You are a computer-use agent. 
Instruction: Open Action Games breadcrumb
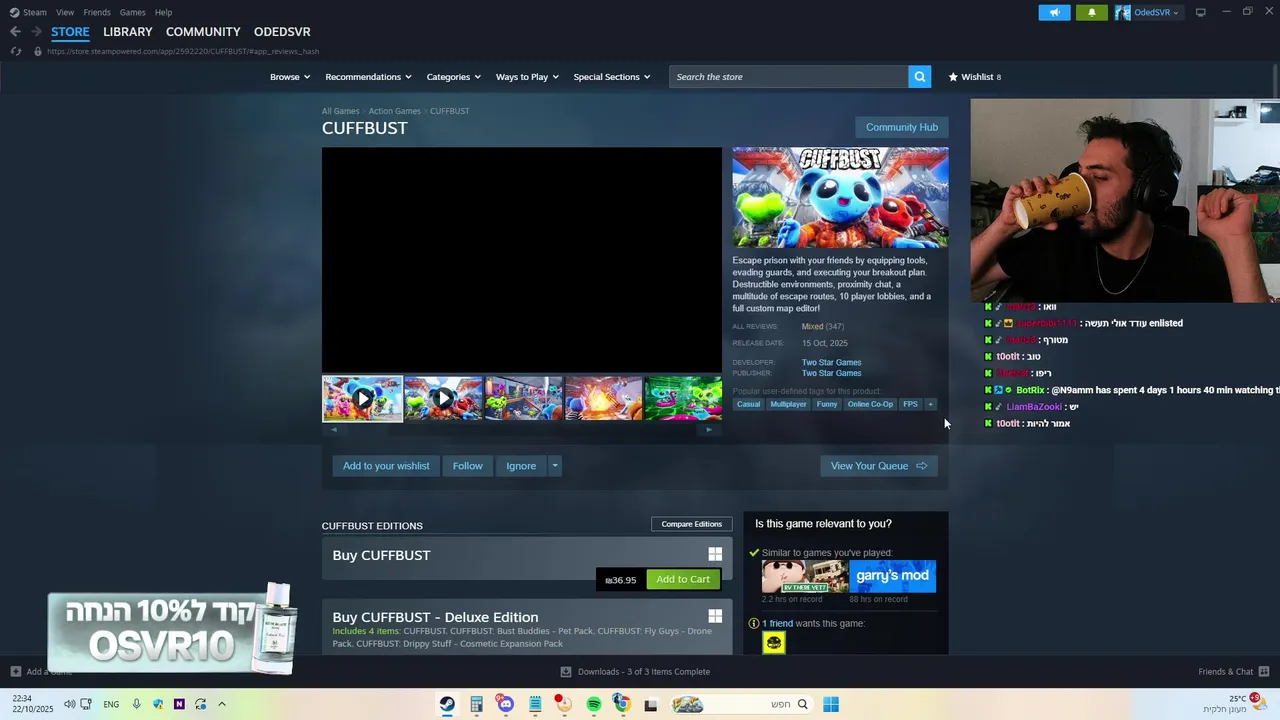tap(394, 111)
